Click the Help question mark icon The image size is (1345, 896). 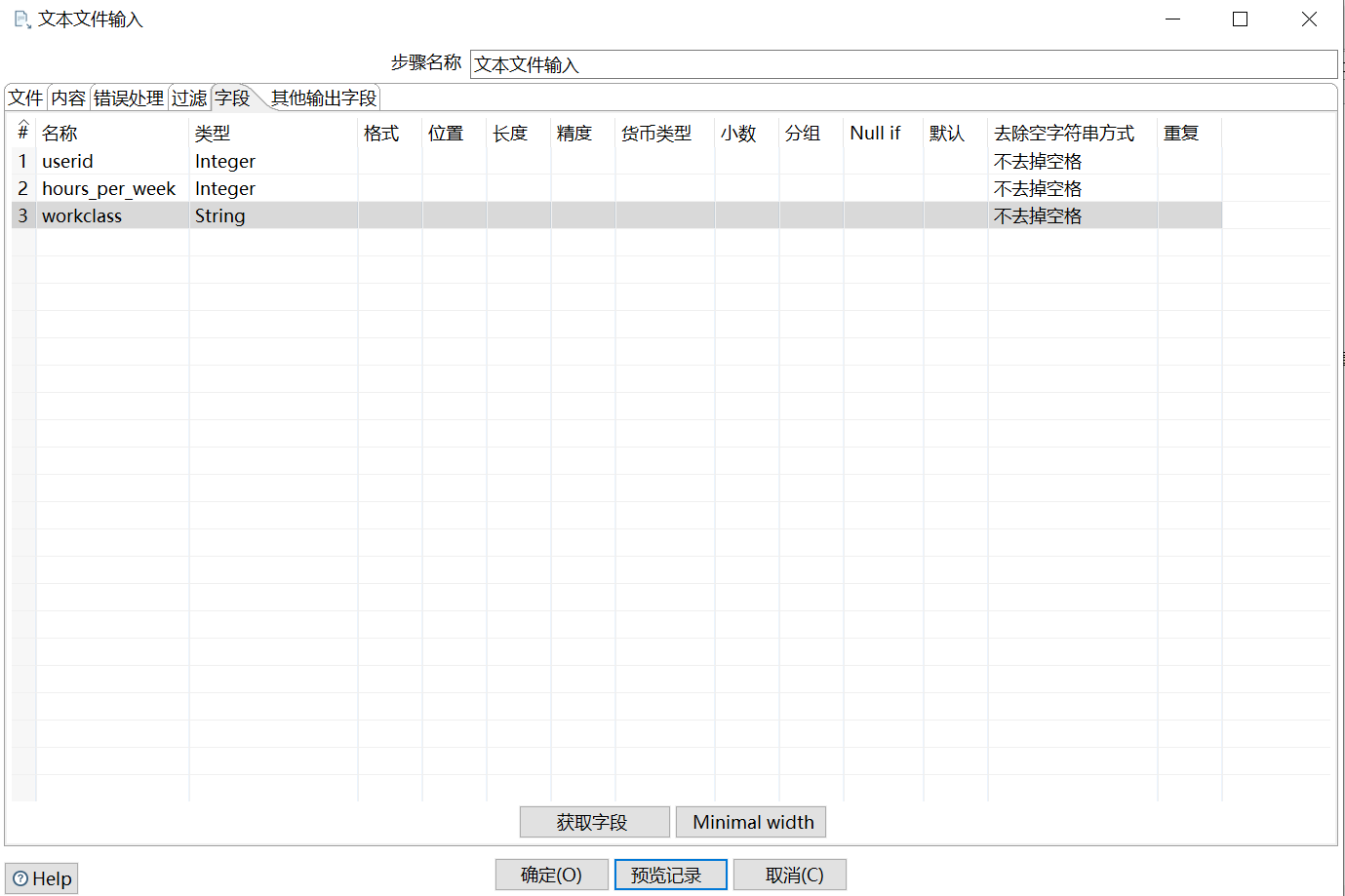[20, 878]
